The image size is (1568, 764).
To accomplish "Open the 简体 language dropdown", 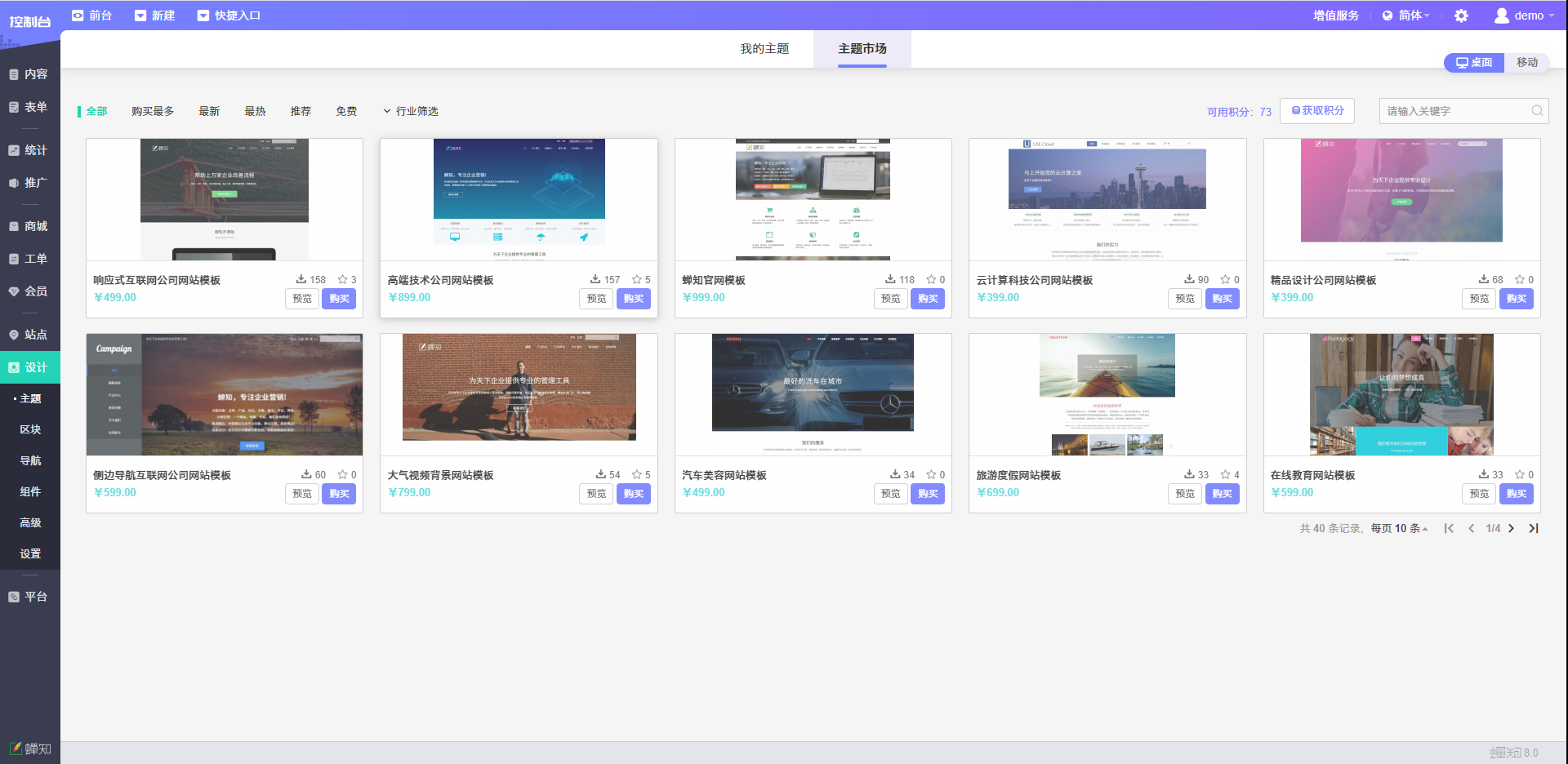I will (1406, 16).
